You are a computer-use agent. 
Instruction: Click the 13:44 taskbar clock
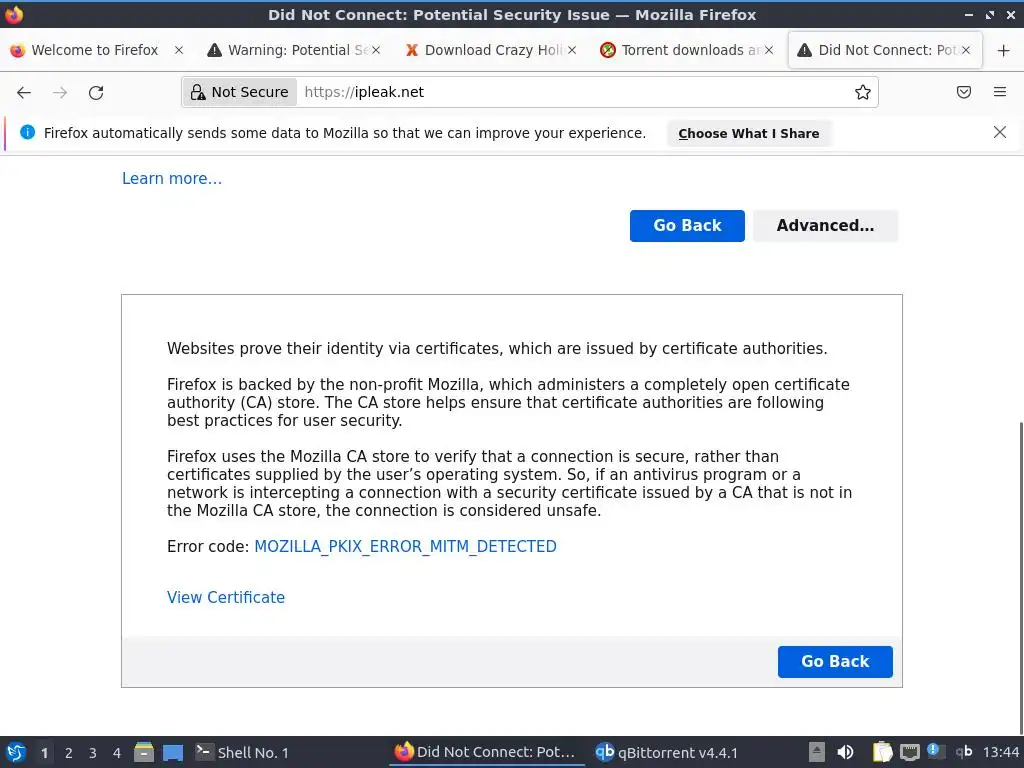click(x=1000, y=752)
